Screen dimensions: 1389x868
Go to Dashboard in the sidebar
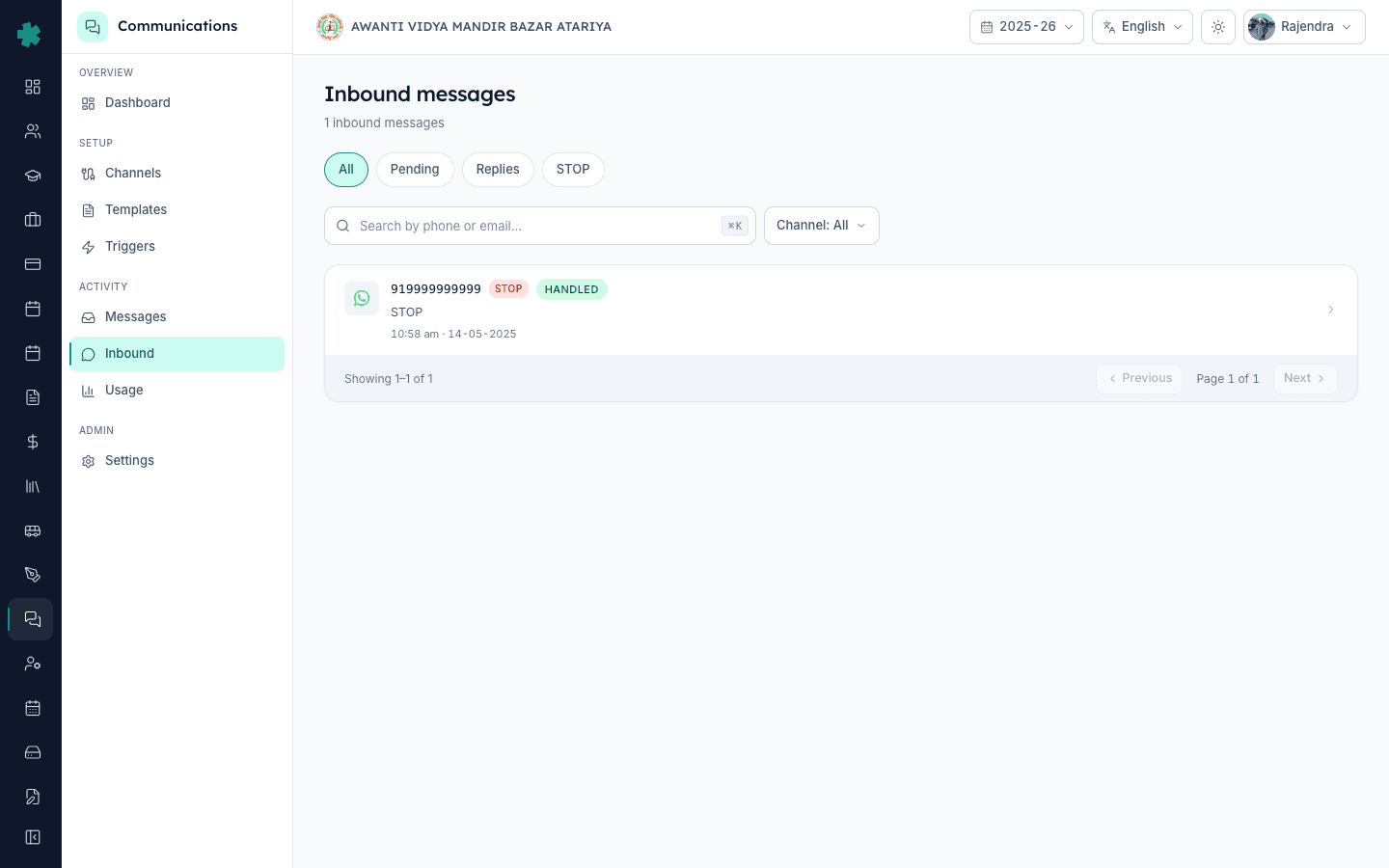(x=177, y=103)
